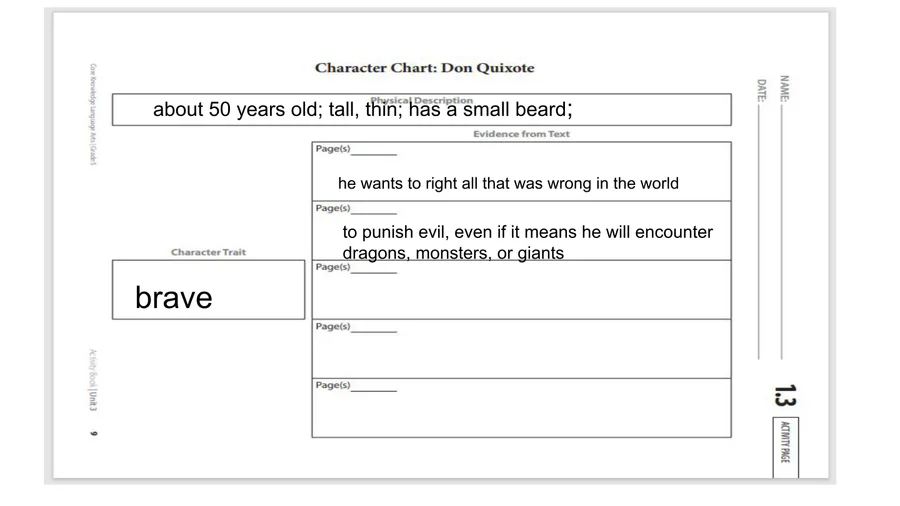Click the Page(s) blank in the fourth evidence row
Viewport: 900px width, 506px height.
(374, 329)
